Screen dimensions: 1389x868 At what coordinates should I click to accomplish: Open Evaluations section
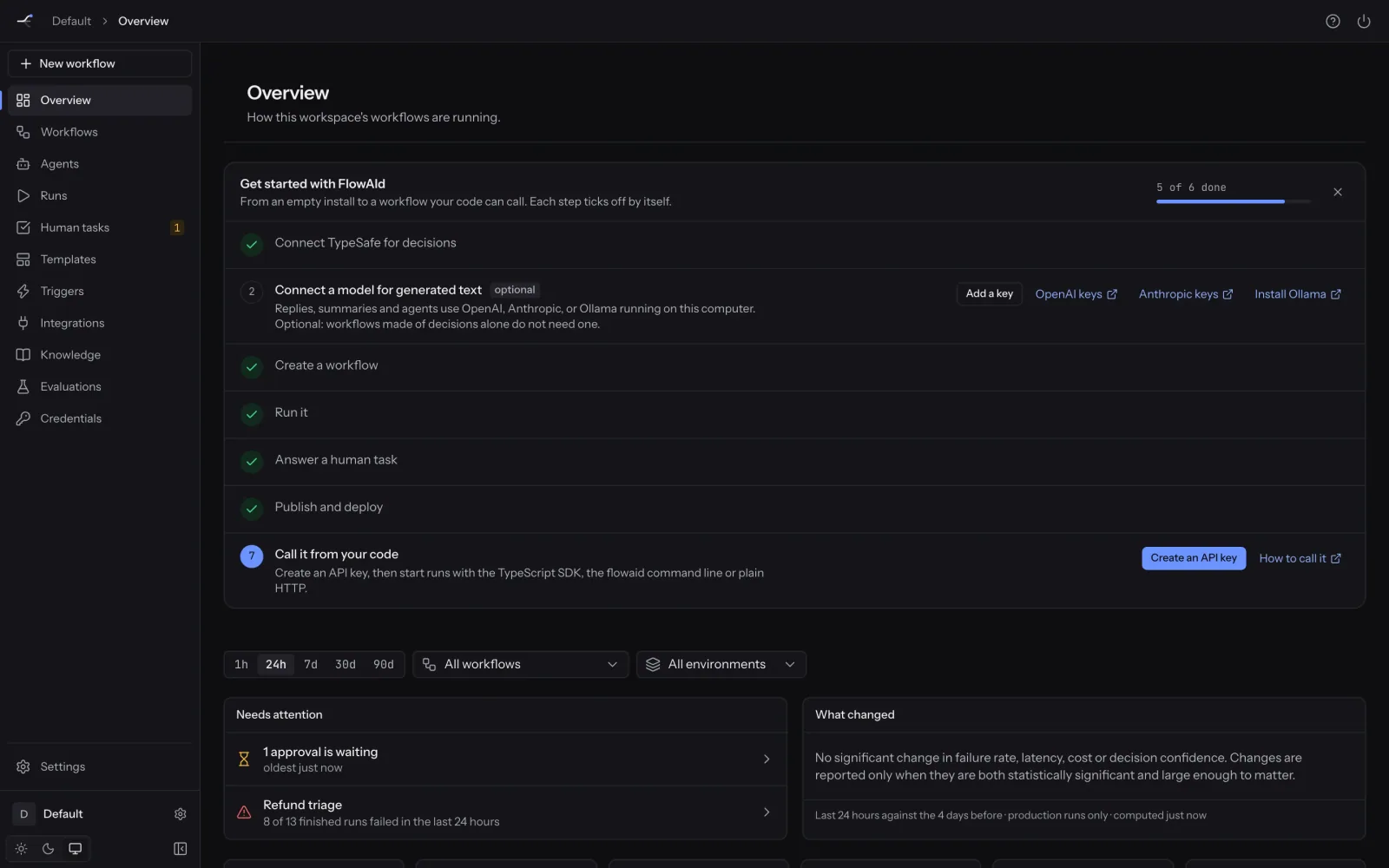[100, 386]
